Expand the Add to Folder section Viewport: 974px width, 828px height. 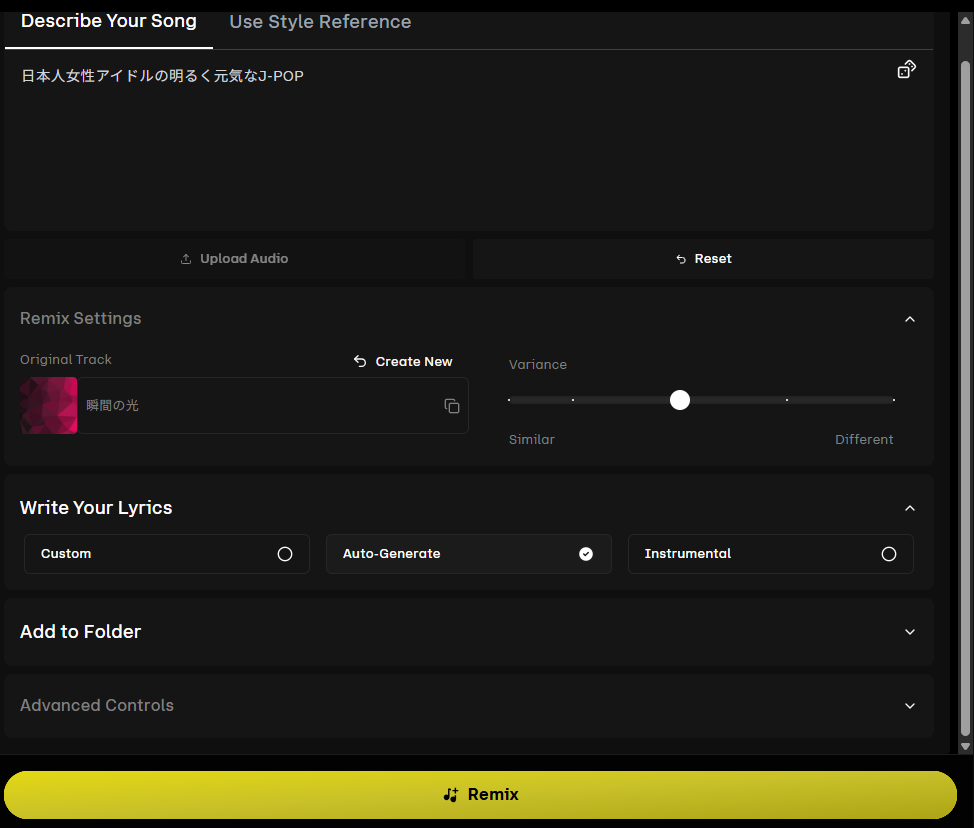(x=909, y=632)
